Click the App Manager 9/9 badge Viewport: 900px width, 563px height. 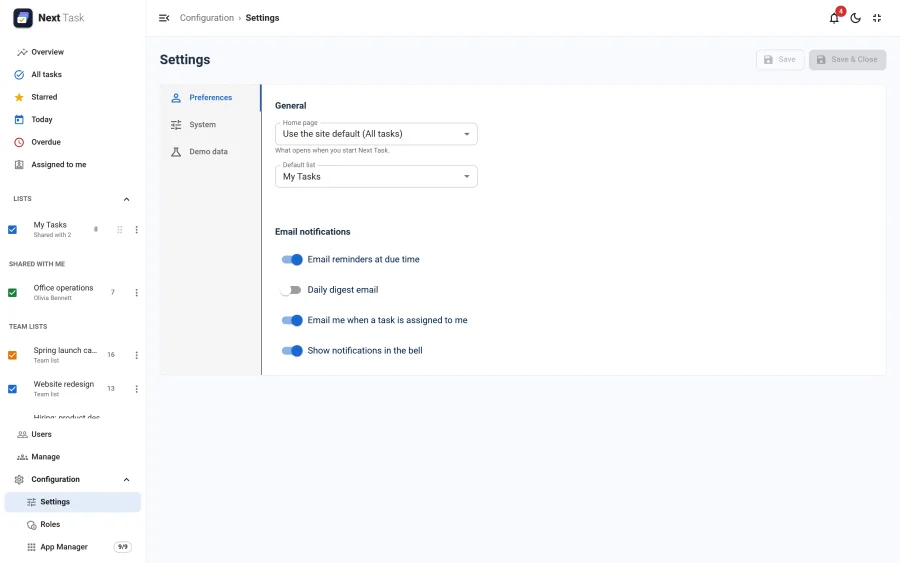pyautogui.click(x=123, y=548)
